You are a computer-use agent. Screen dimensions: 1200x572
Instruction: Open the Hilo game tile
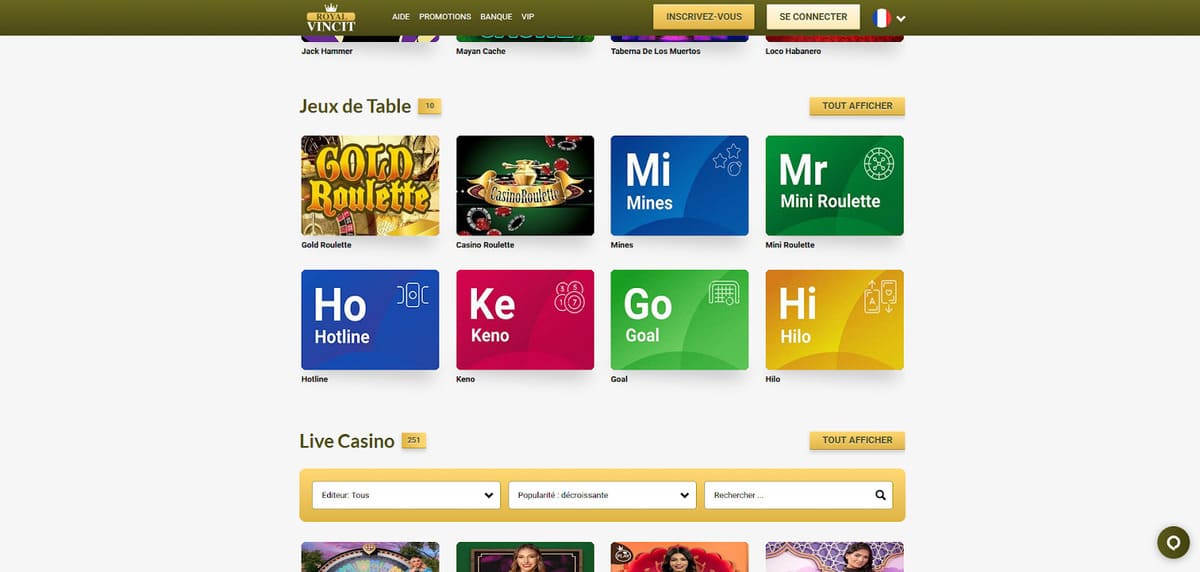pyautogui.click(x=835, y=320)
